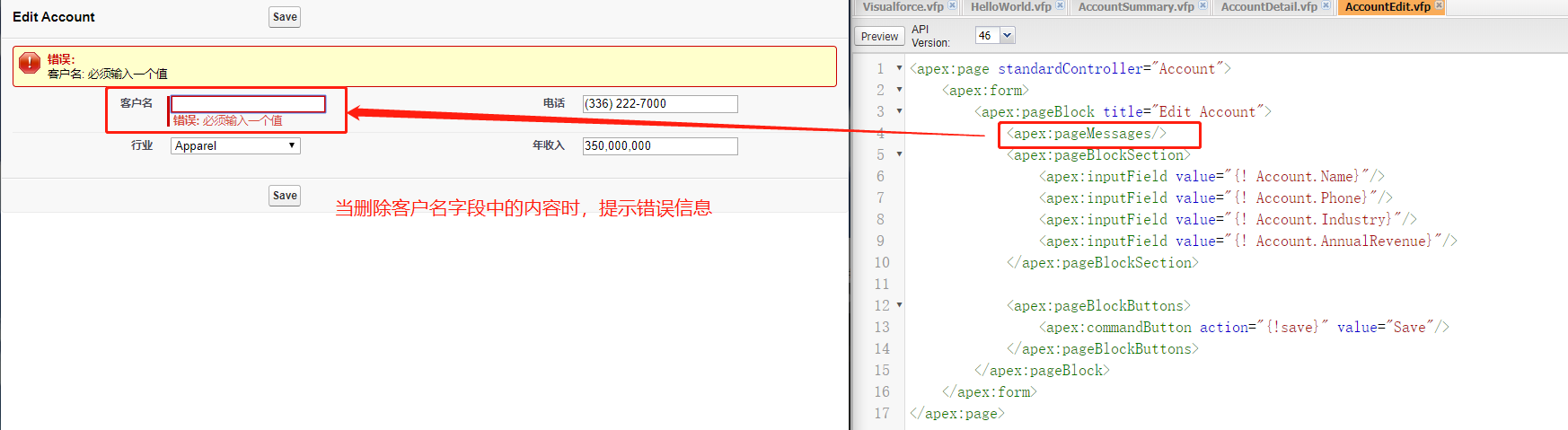Click the closing </apex:pageBlockButtons> line
Screen dimensions: 1568x430
pos(1103,349)
